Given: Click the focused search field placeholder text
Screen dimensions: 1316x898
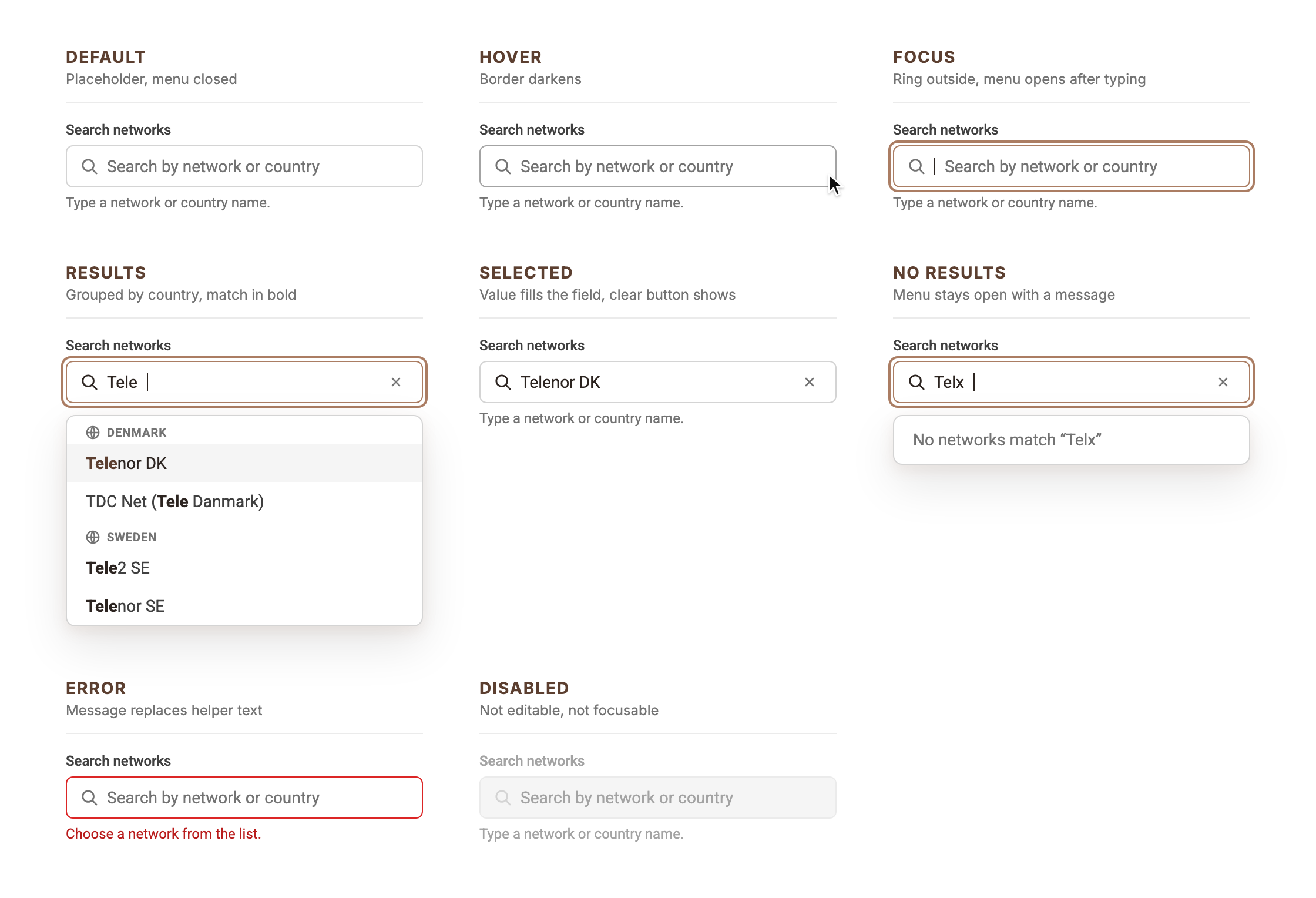Looking at the screenshot, I should coord(1050,166).
